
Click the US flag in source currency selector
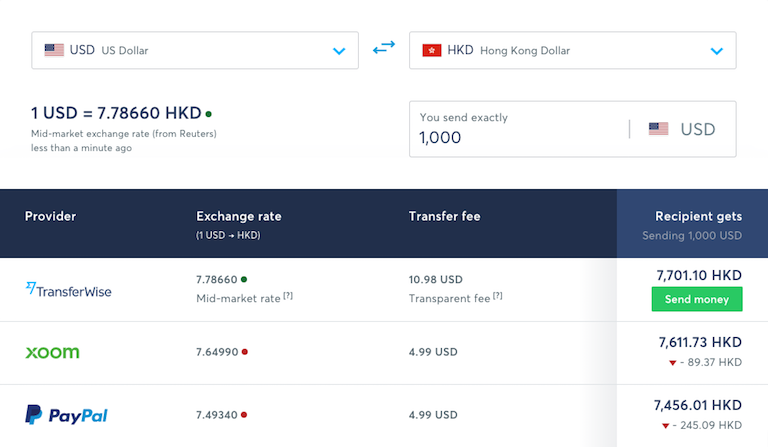coord(54,50)
